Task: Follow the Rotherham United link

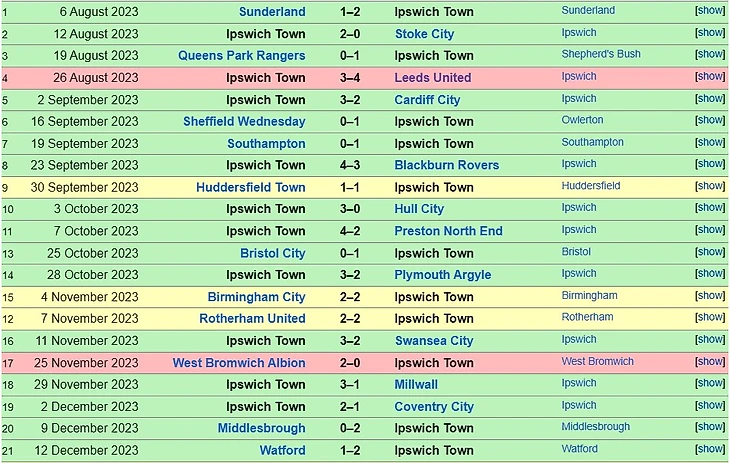Action: point(252,319)
